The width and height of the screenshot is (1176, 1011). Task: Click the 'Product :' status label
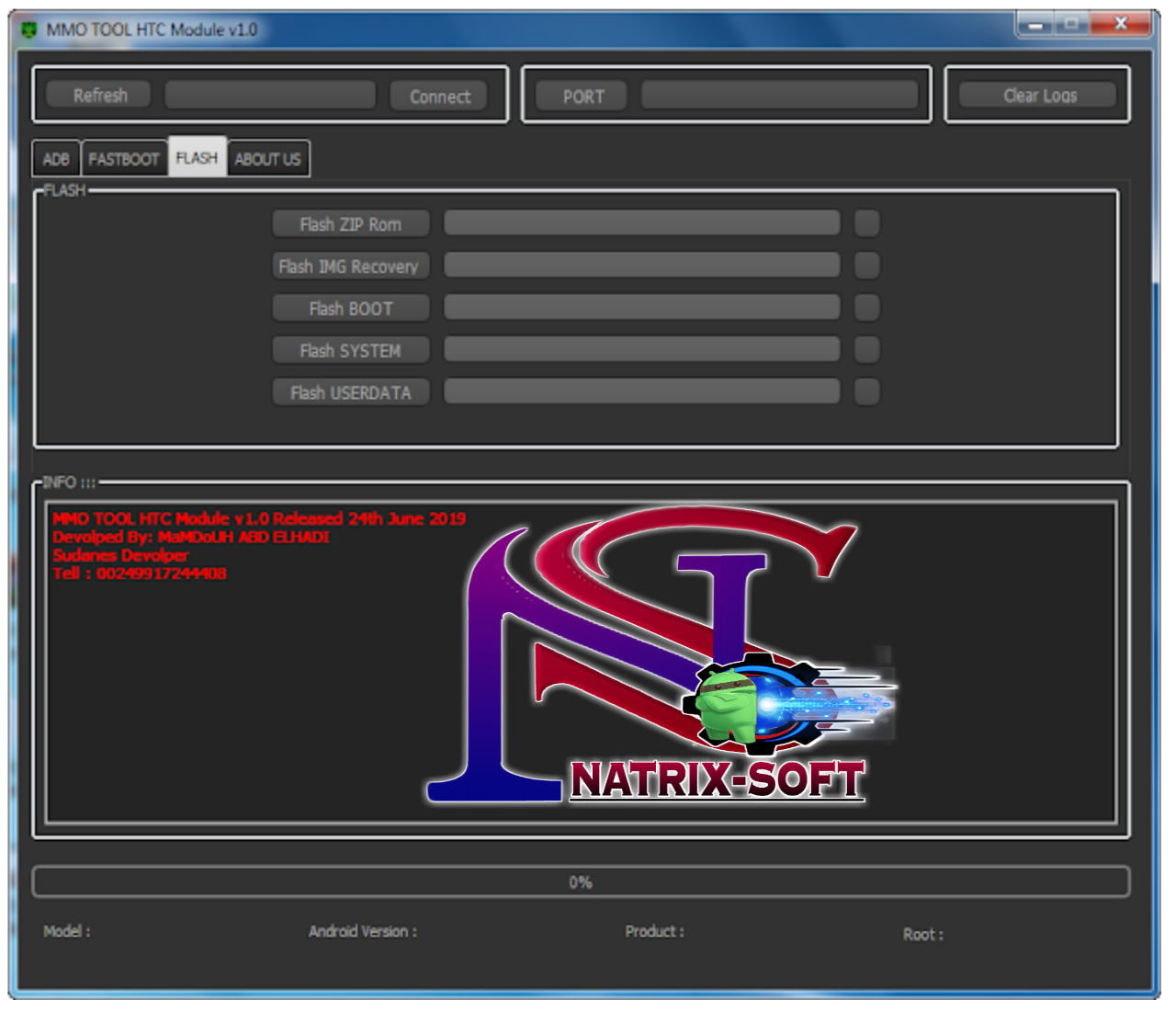pyautogui.click(x=654, y=931)
